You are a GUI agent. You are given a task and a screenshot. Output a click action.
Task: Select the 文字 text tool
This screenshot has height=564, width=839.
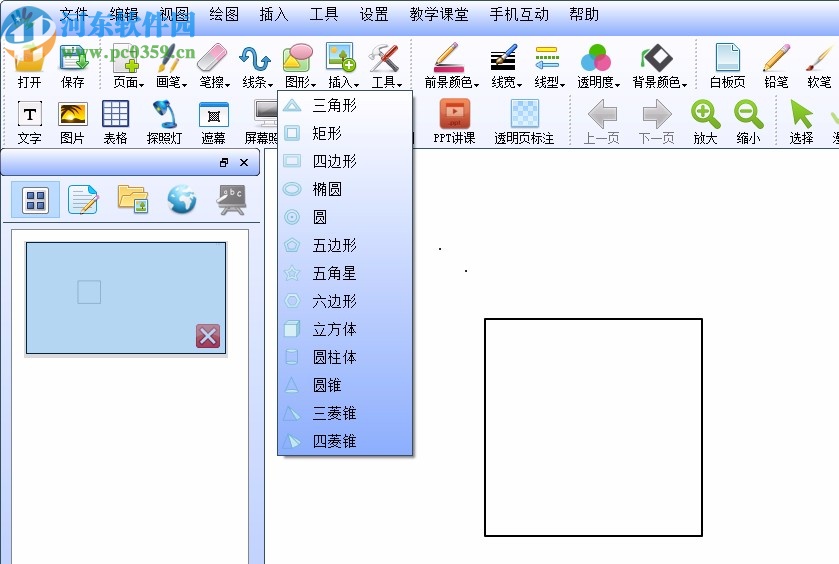[x=29, y=123]
